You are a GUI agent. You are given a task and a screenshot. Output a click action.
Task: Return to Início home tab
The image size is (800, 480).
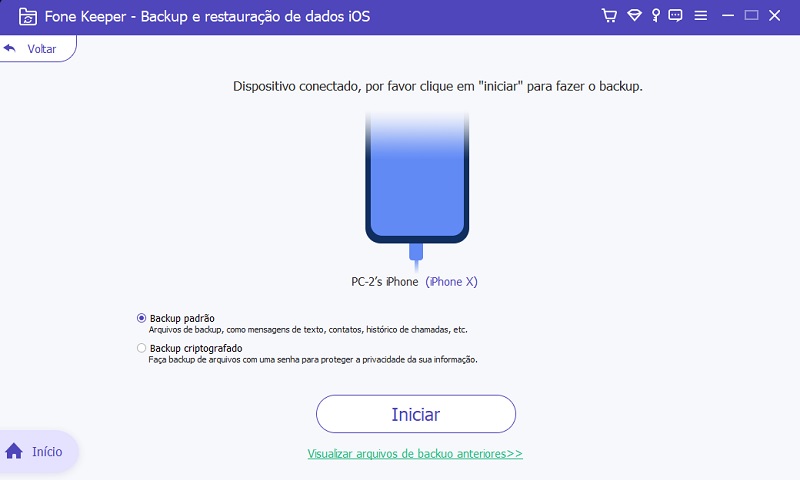[x=39, y=451]
